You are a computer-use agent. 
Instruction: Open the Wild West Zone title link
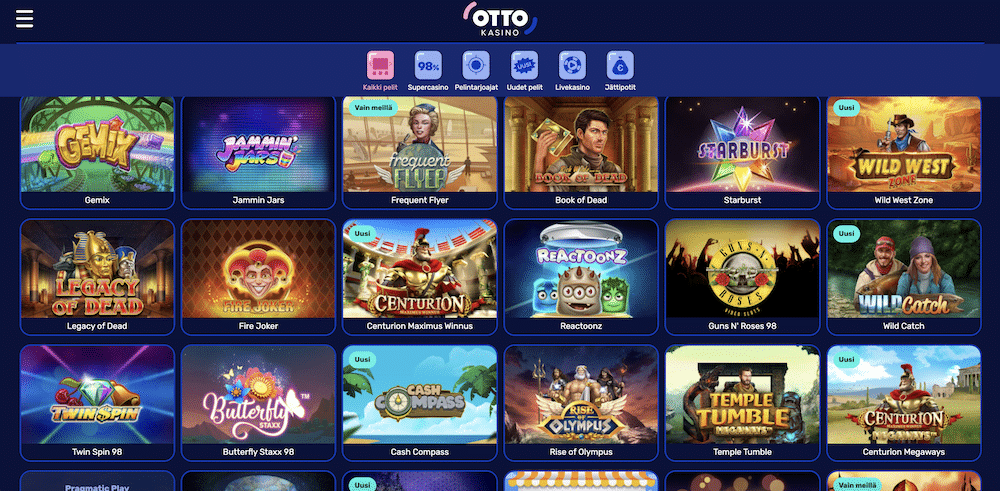pyautogui.click(x=904, y=200)
